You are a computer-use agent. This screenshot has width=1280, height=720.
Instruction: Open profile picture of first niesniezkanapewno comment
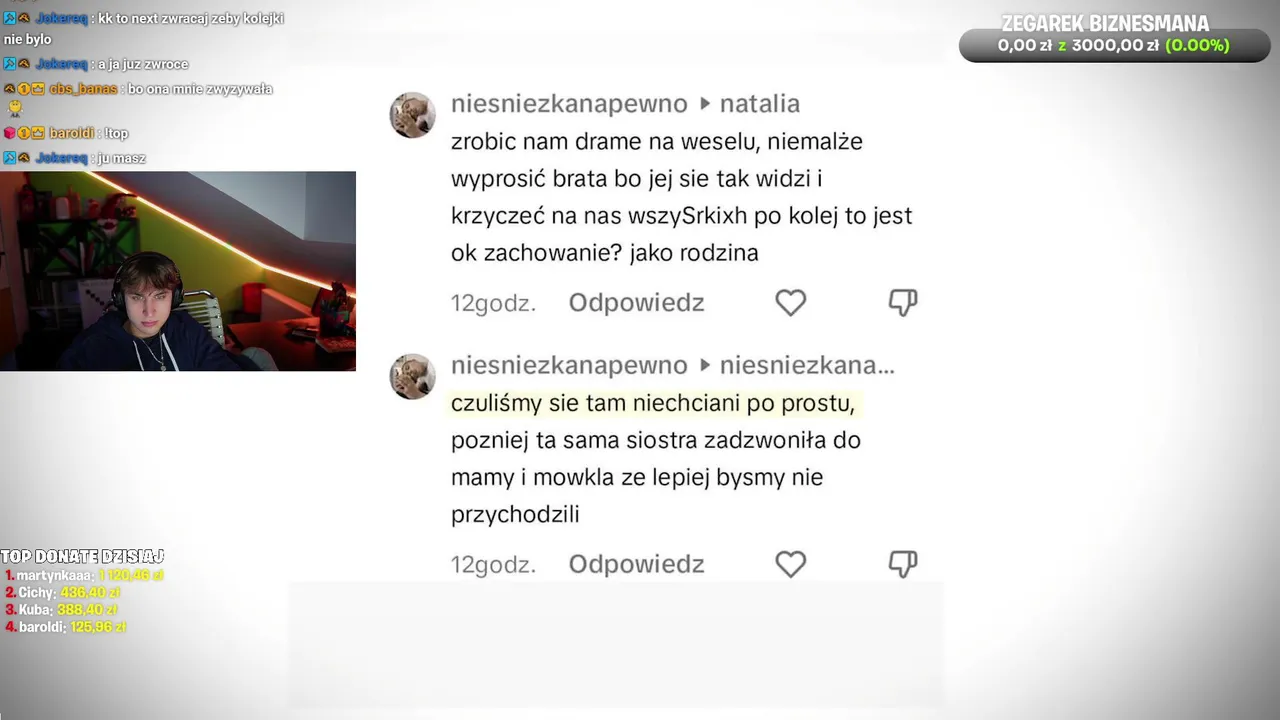pyautogui.click(x=412, y=115)
